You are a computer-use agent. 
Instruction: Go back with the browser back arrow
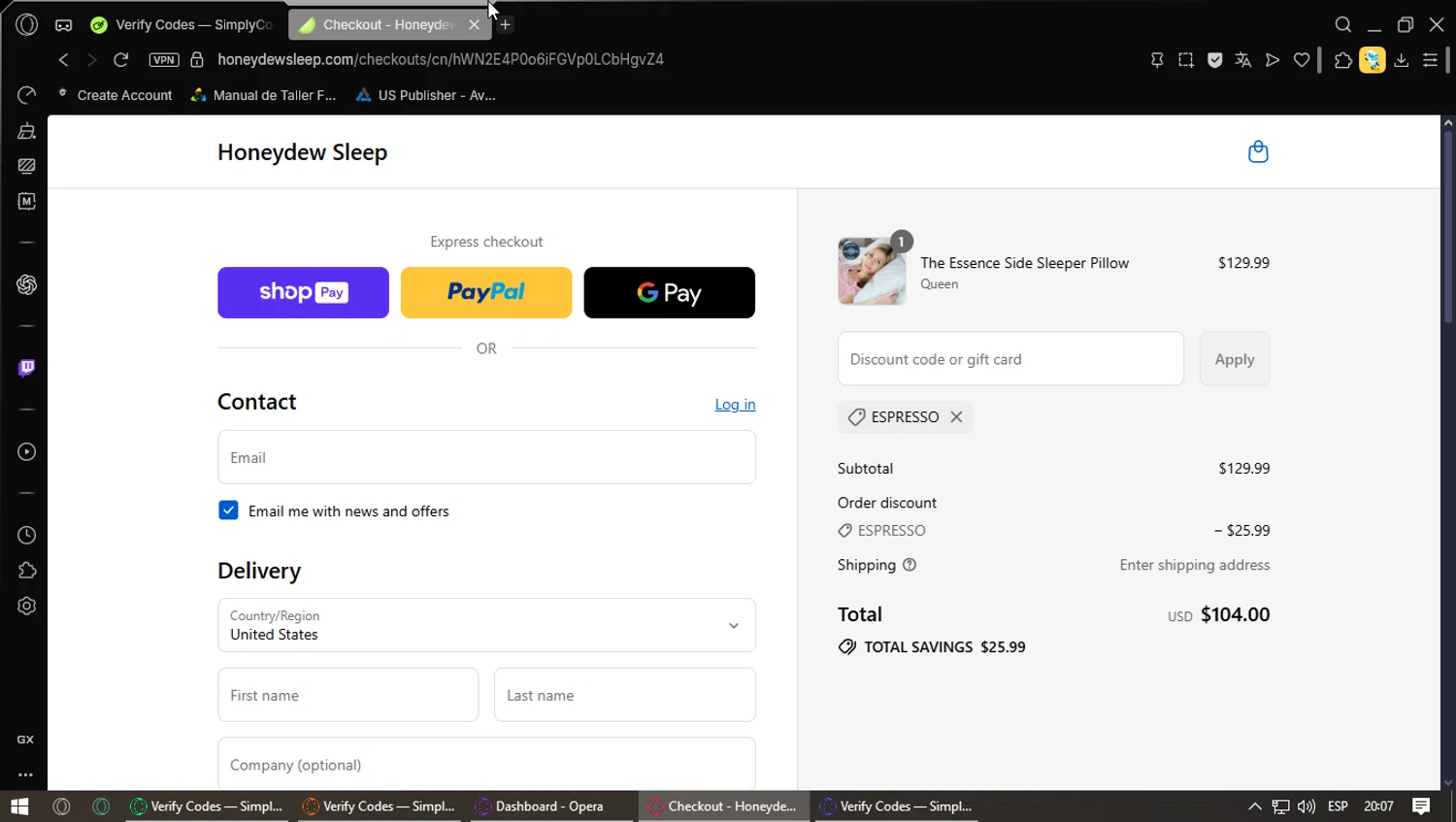[64, 60]
